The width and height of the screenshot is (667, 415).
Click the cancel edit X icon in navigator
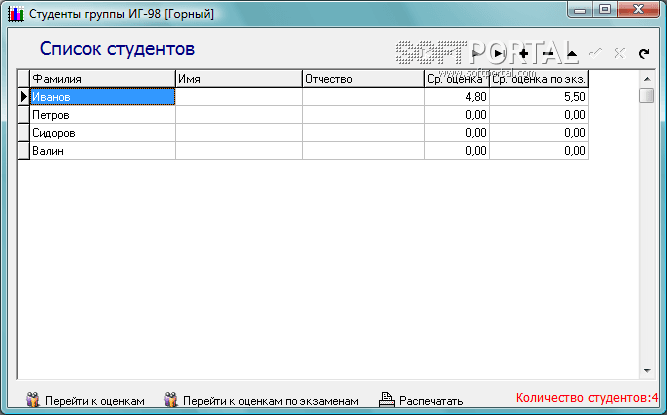620,54
